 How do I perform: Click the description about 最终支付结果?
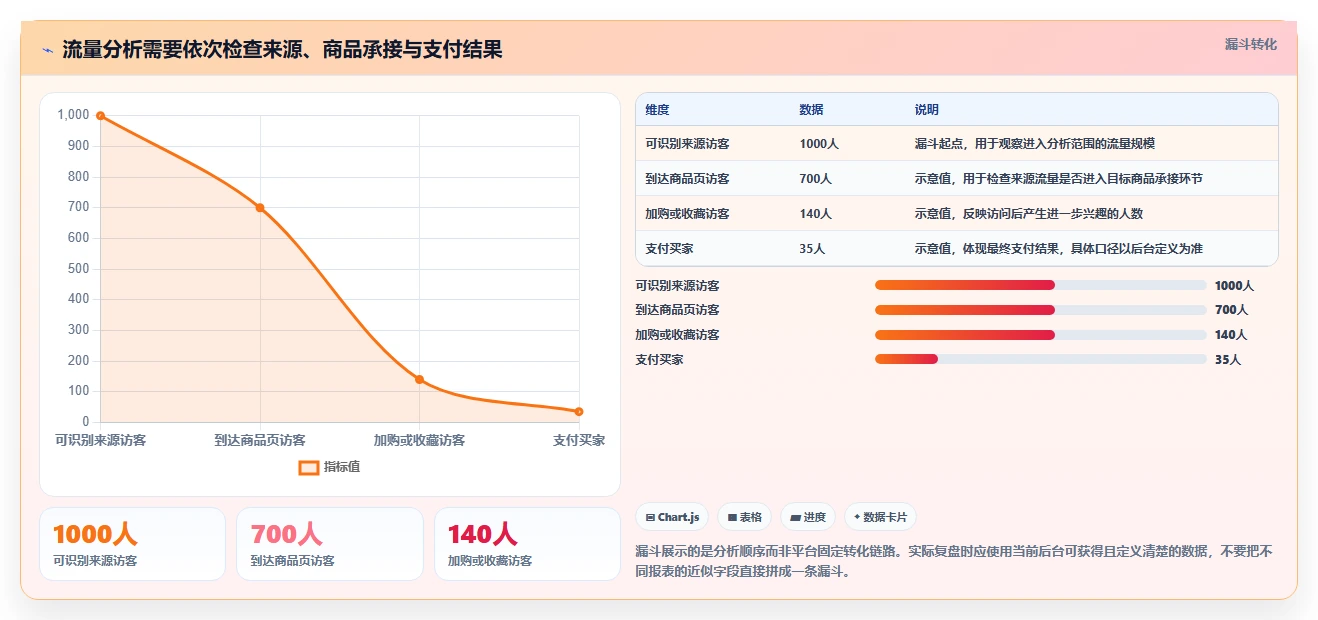tap(1059, 249)
